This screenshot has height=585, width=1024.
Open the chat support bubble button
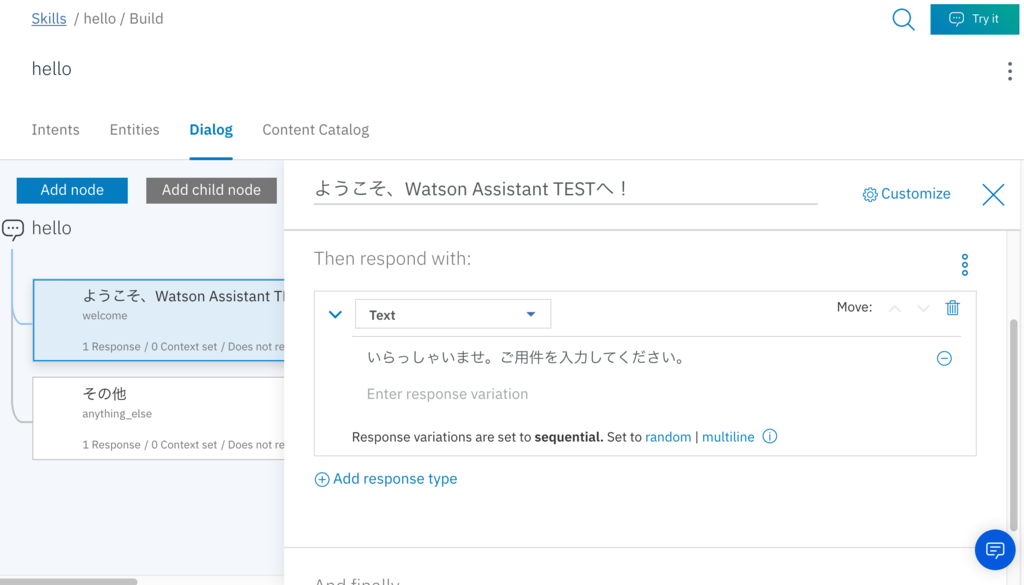pyautogui.click(x=995, y=550)
